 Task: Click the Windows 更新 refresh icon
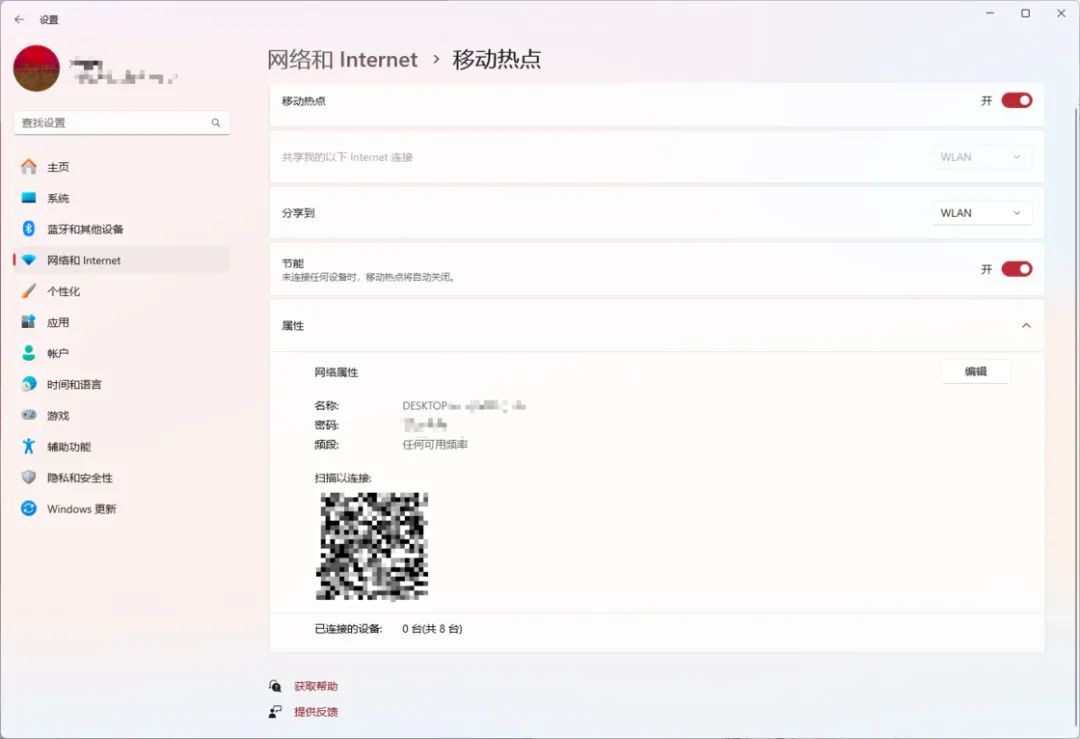28,508
